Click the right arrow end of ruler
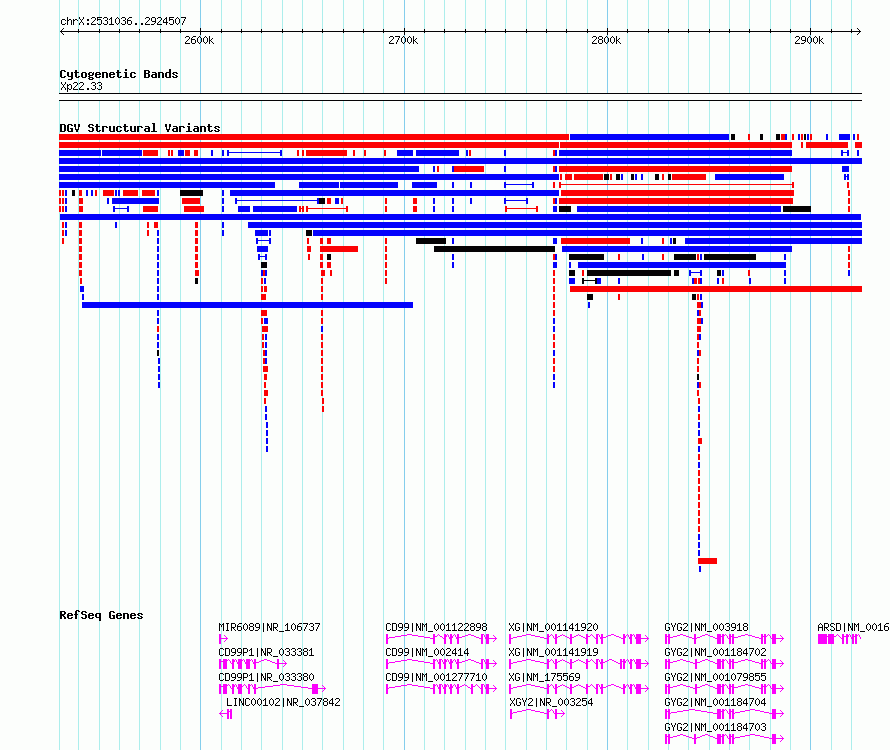The width and height of the screenshot is (890, 750). point(858,31)
